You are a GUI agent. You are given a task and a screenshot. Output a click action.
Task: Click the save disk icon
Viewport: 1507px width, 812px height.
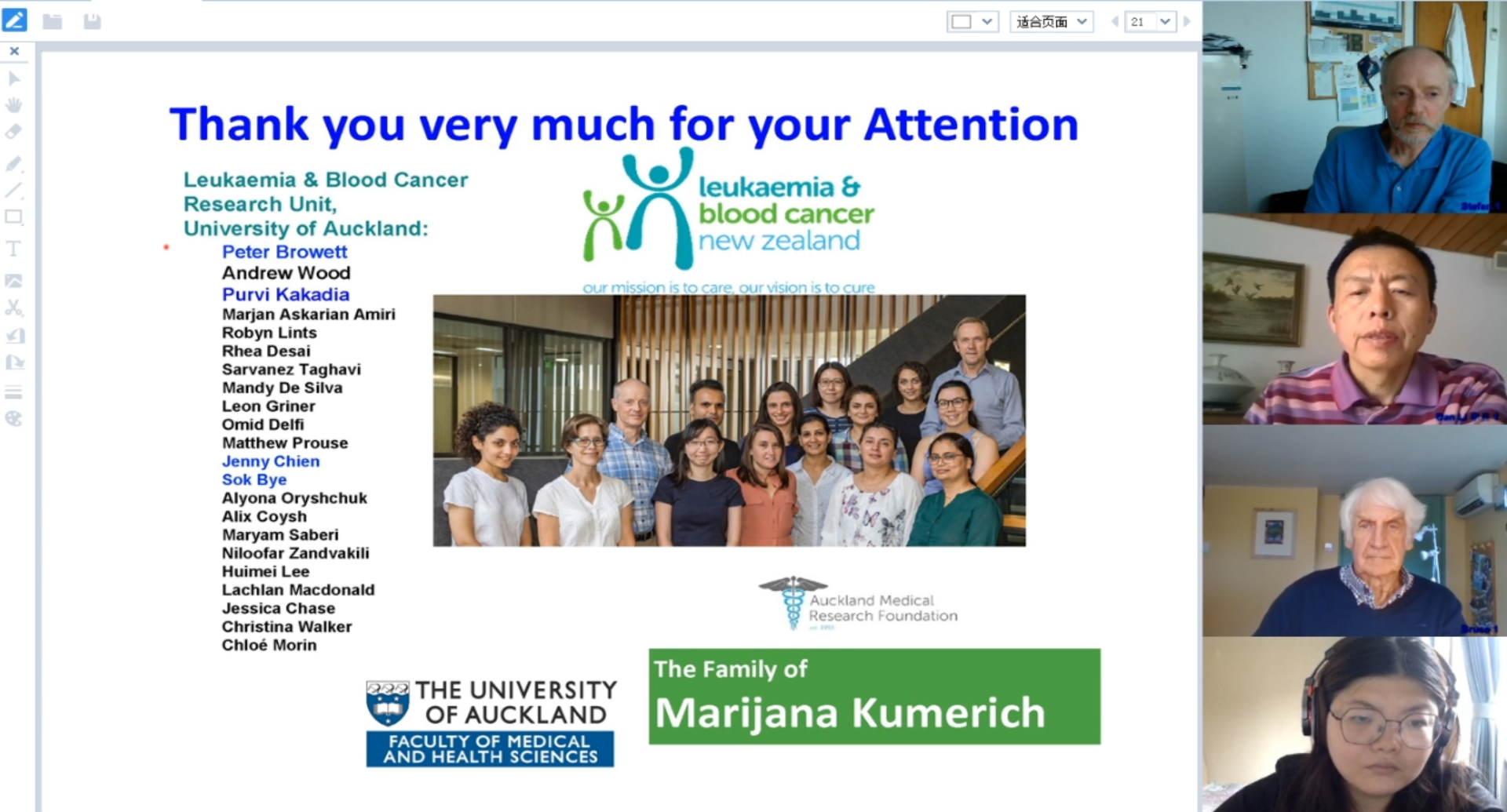[92, 21]
